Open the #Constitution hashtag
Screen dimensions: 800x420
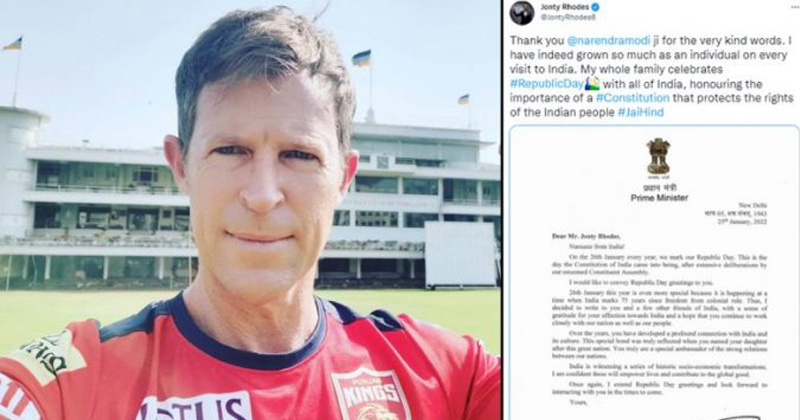pos(633,98)
